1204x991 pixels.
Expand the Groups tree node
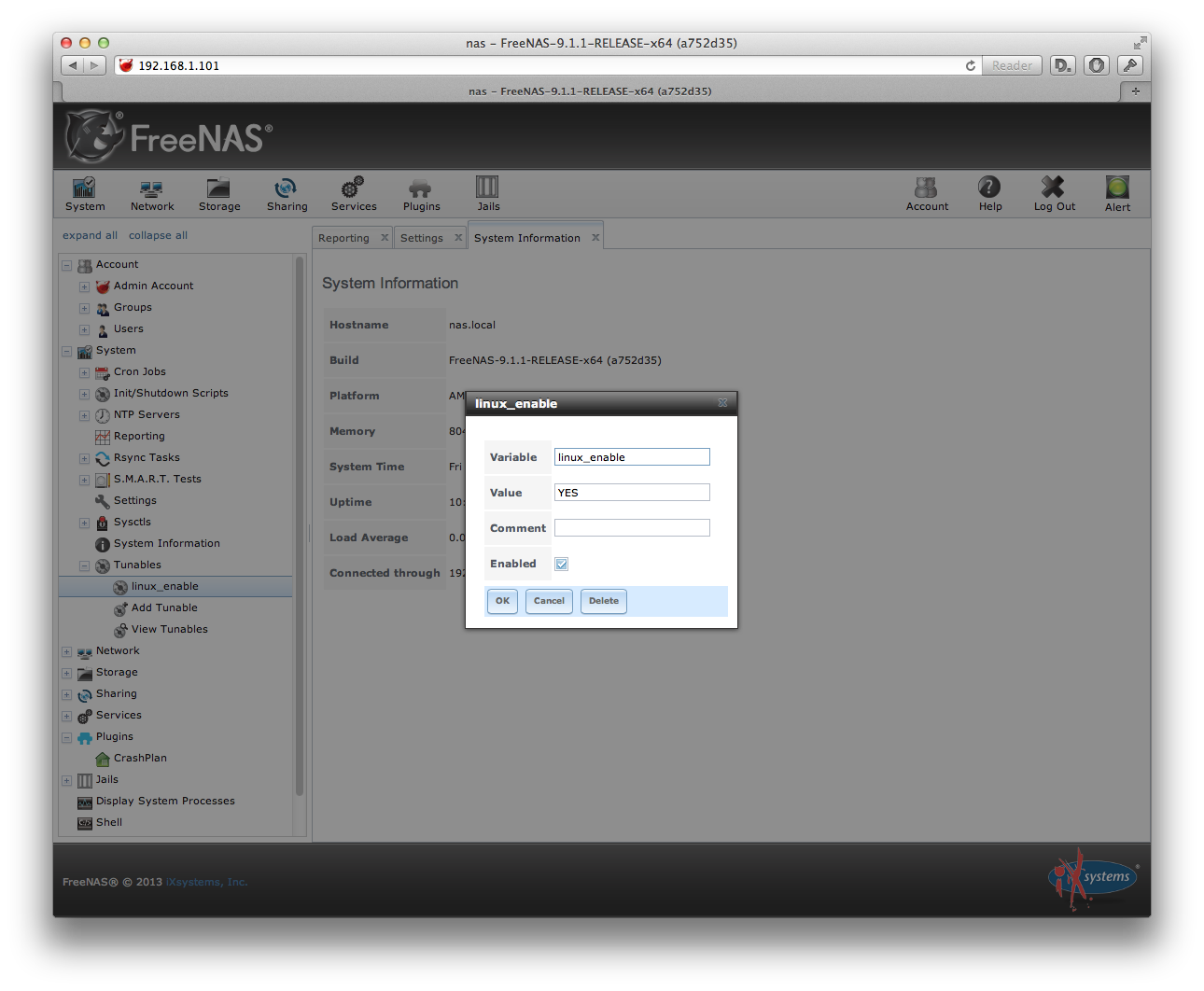point(85,308)
